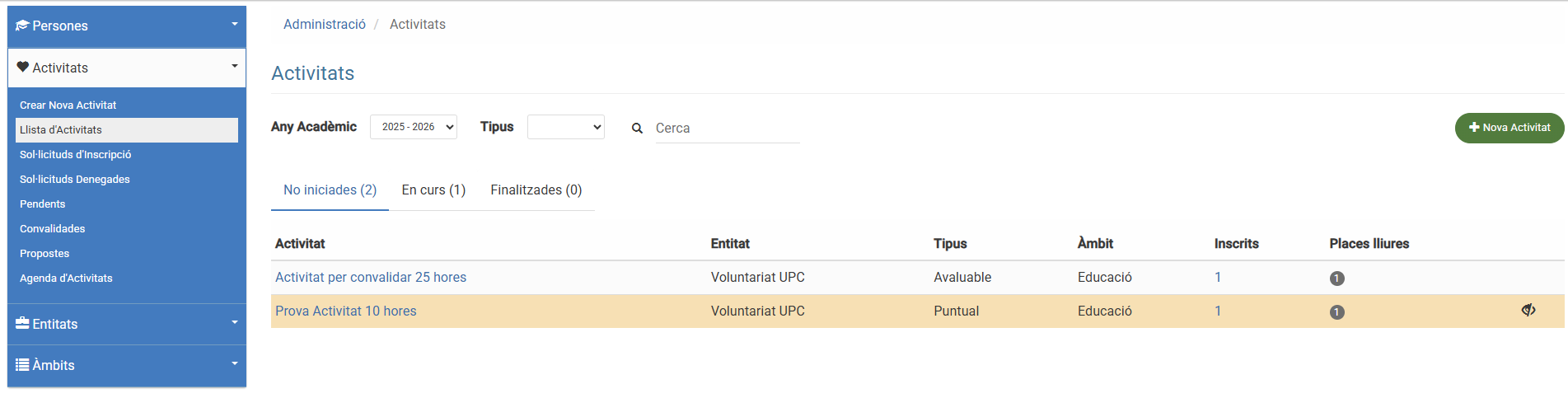Expand the Persones sidebar section caret
Viewport: 1568px width, 398px height.
(x=234, y=25)
